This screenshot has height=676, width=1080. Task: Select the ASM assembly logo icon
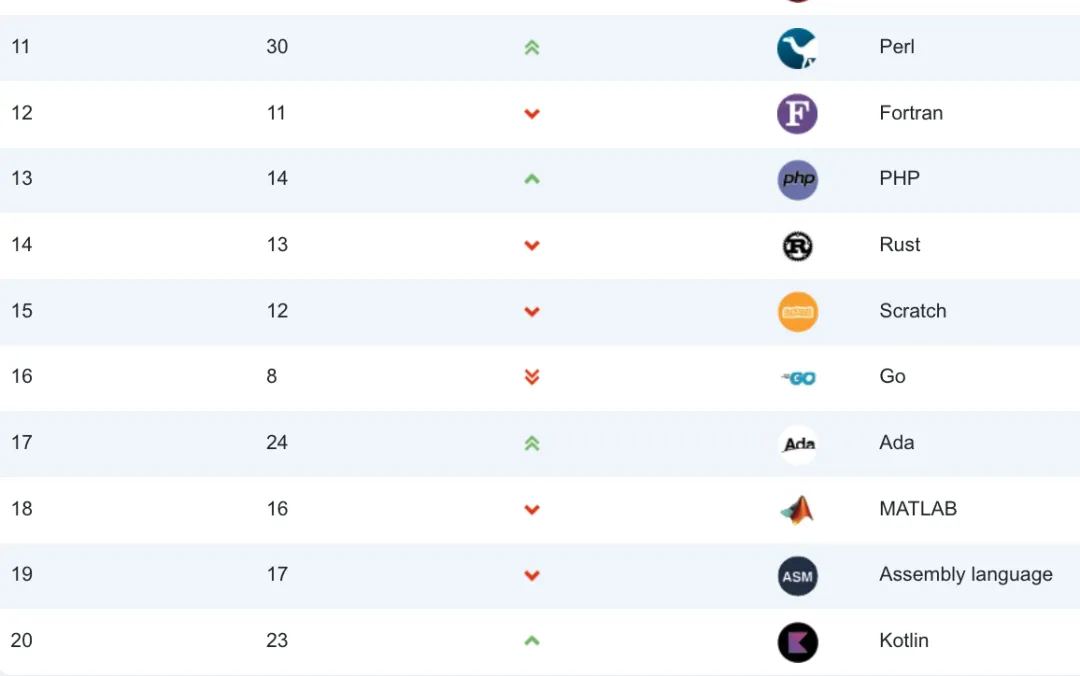(x=797, y=576)
